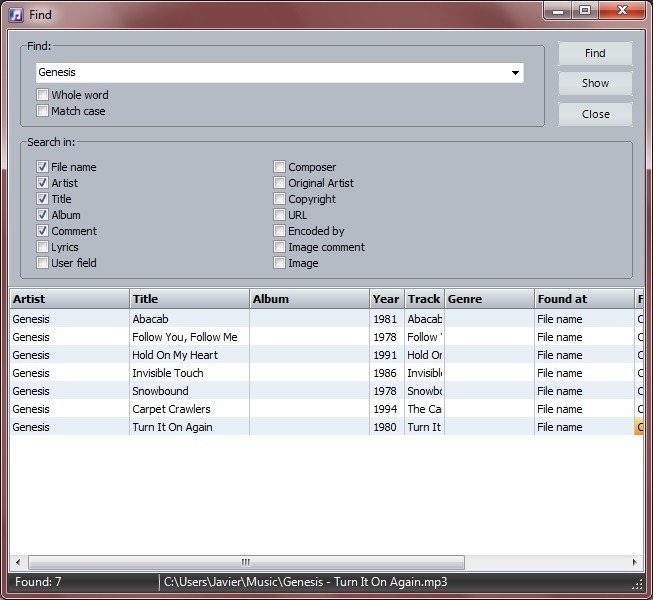
Task: Check the Encoded by search option
Action: (279, 231)
